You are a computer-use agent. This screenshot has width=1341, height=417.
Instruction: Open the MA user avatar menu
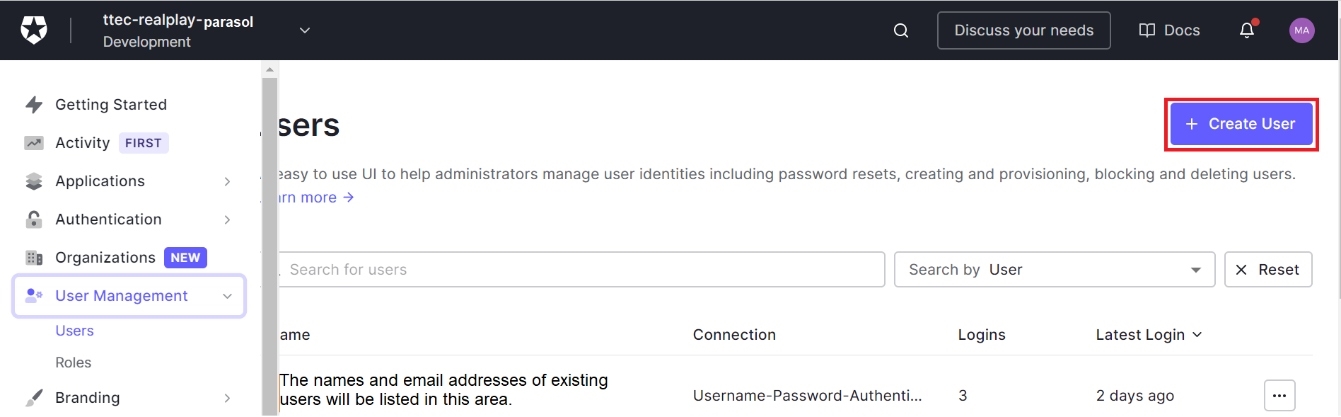pyautogui.click(x=1301, y=30)
